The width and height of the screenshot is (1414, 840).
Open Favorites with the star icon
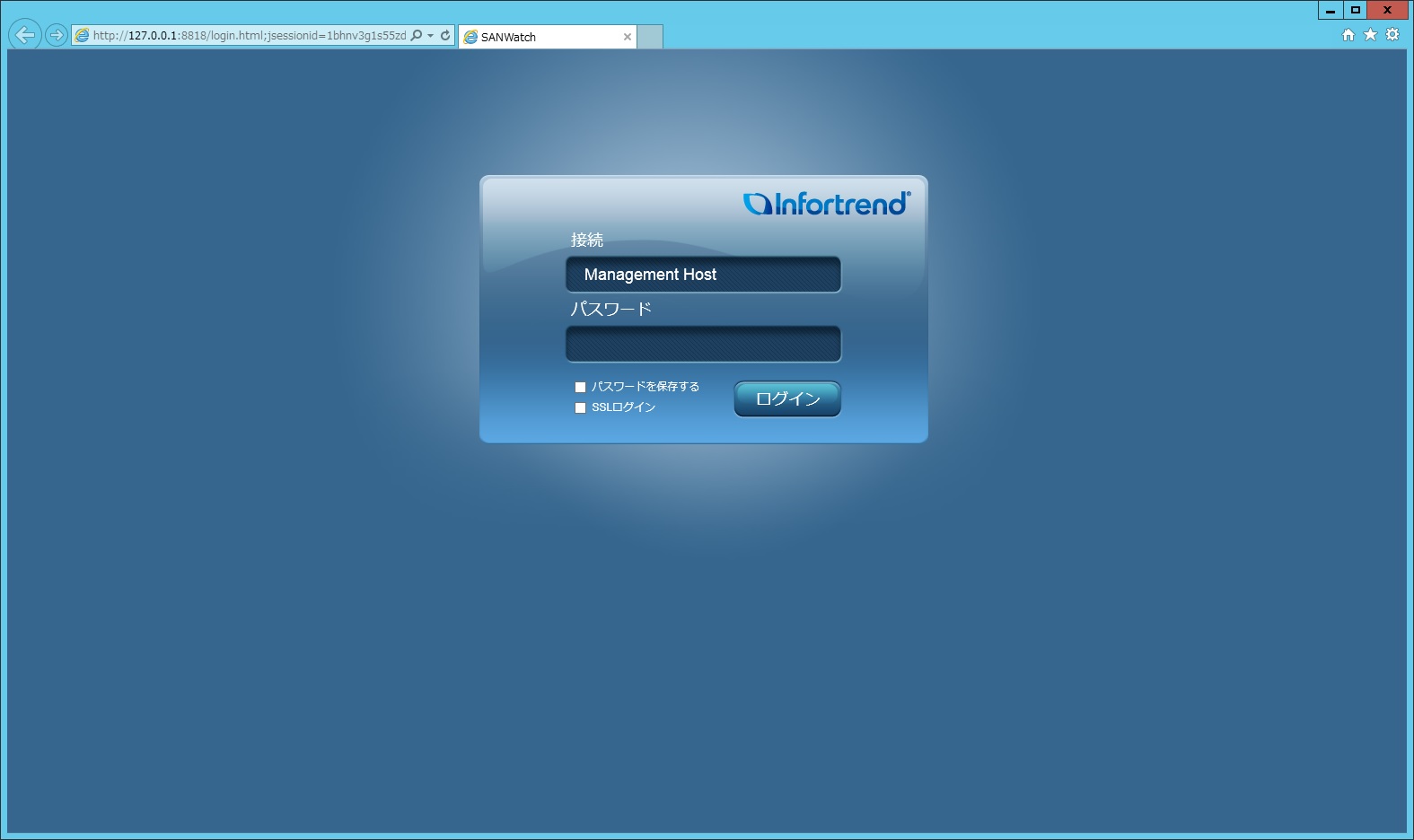pyautogui.click(x=1370, y=35)
